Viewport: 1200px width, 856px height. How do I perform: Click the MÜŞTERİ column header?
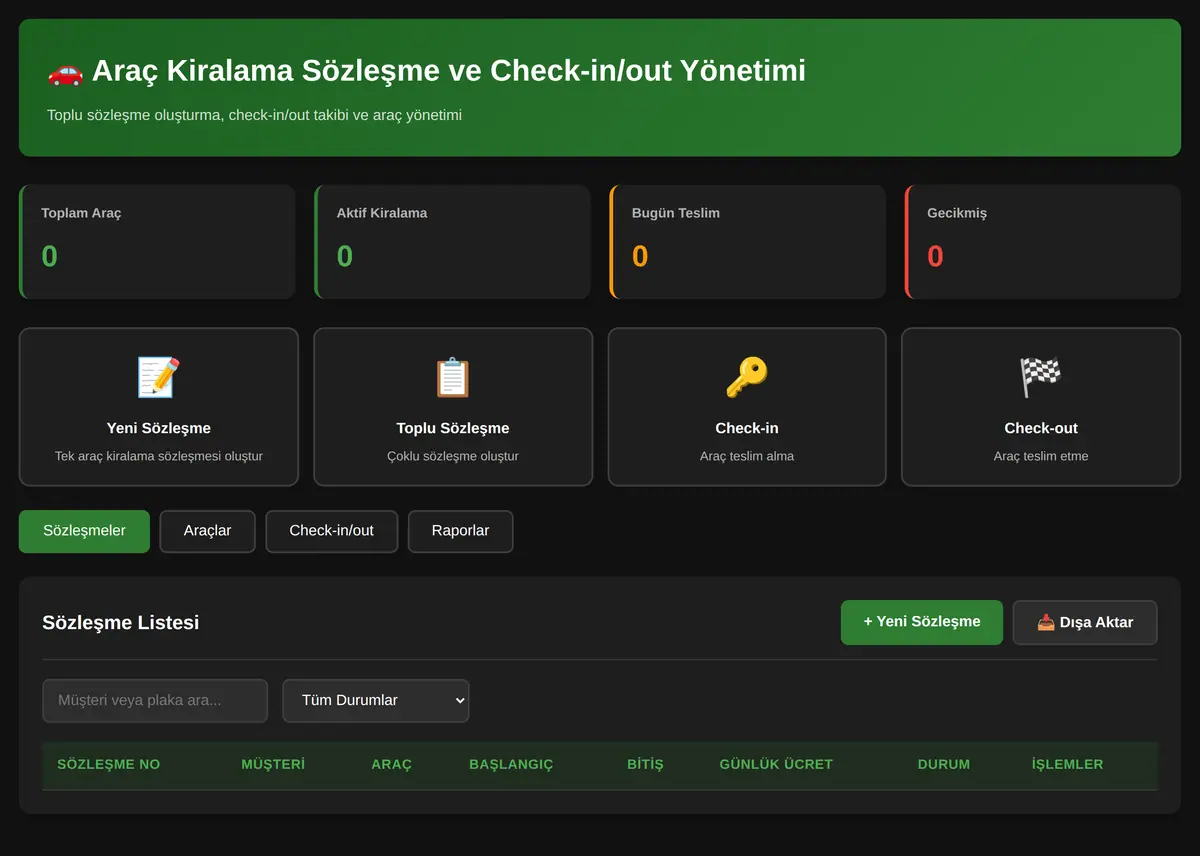[273, 764]
